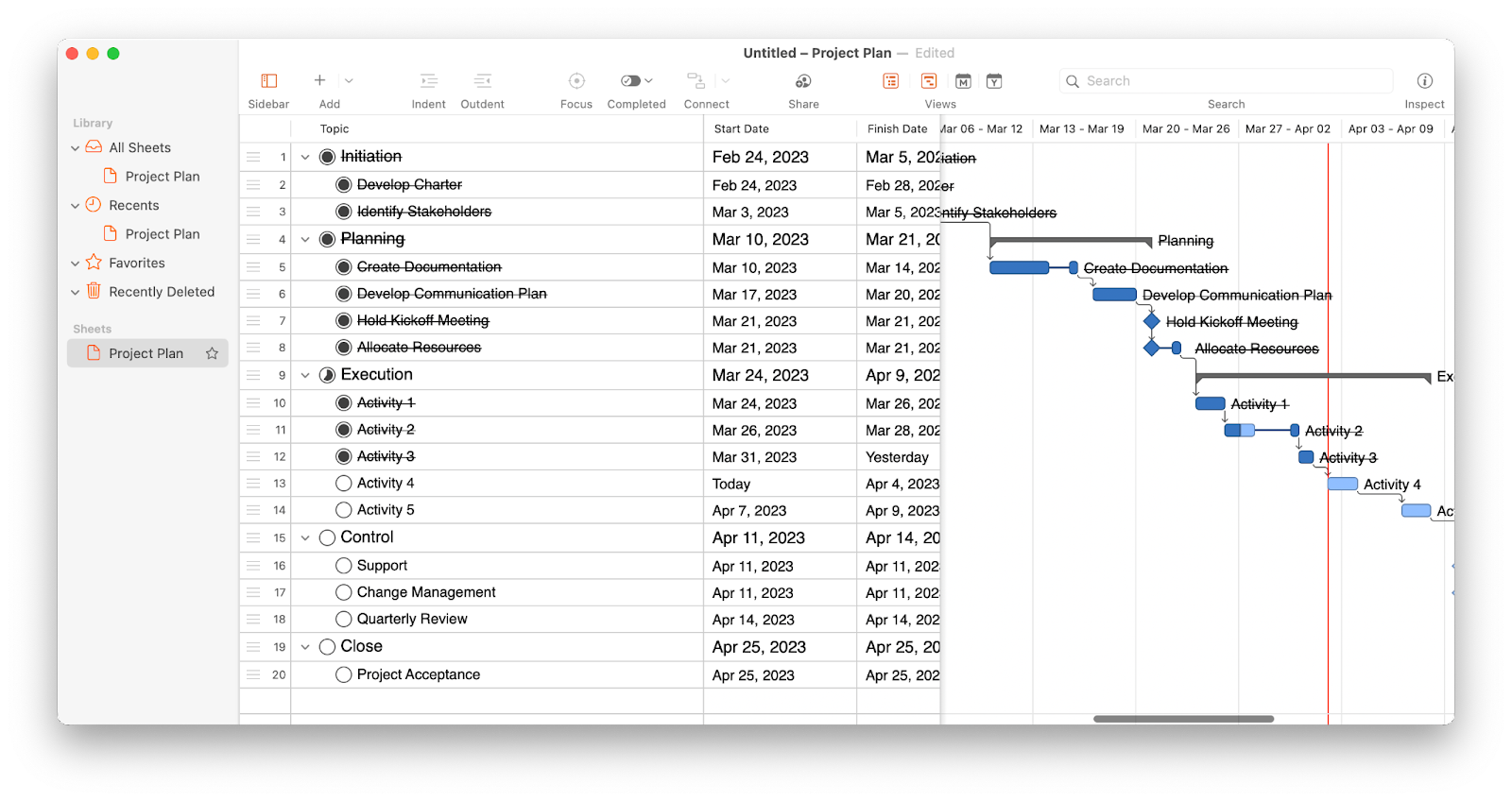Click the Mar 27 - Apr 02 timeline header
Screen dimensions: 1512x801
click(x=1288, y=129)
